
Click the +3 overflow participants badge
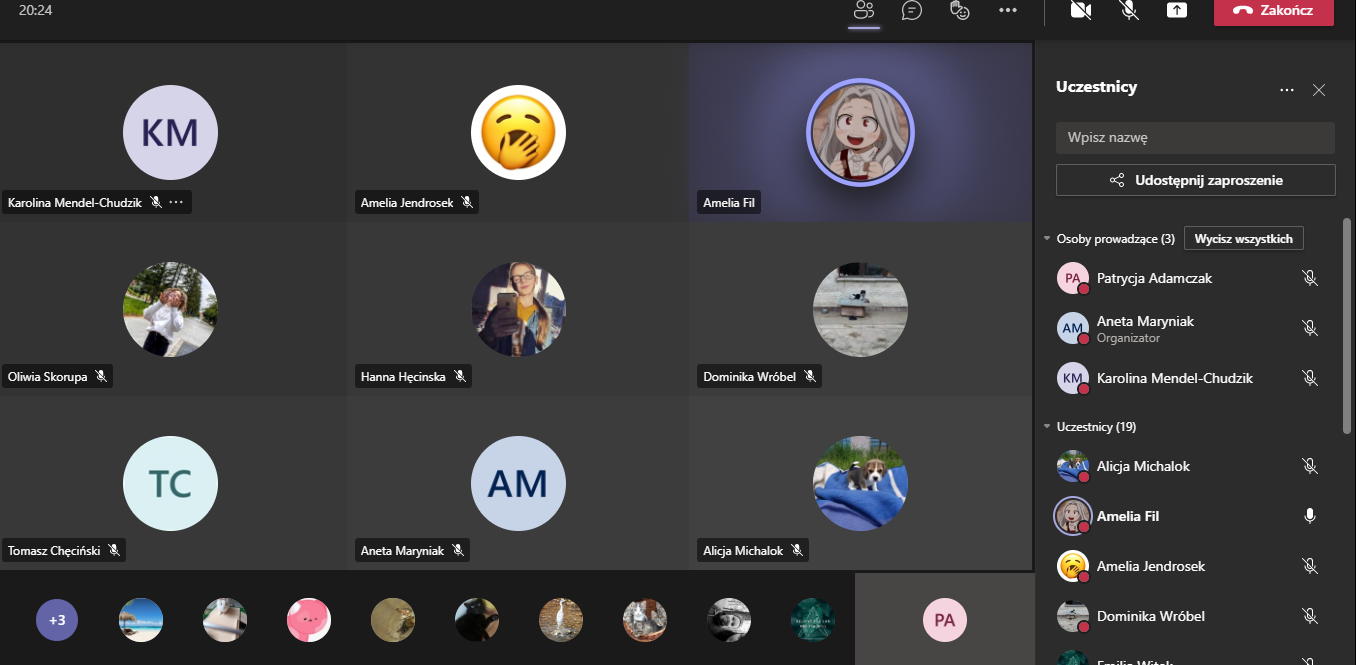57,620
